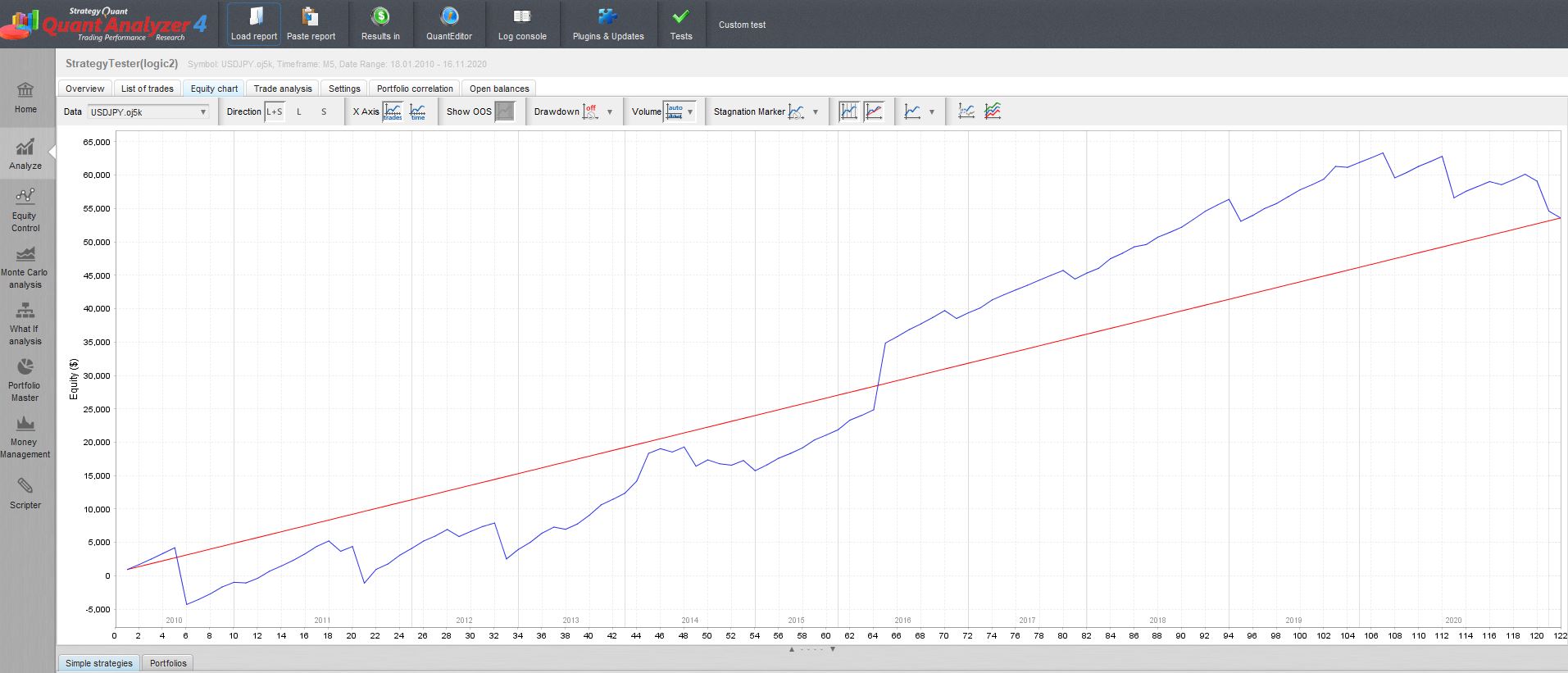Expand the arrow beside the line chart icon
The width and height of the screenshot is (1568, 673).
[932, 112]
